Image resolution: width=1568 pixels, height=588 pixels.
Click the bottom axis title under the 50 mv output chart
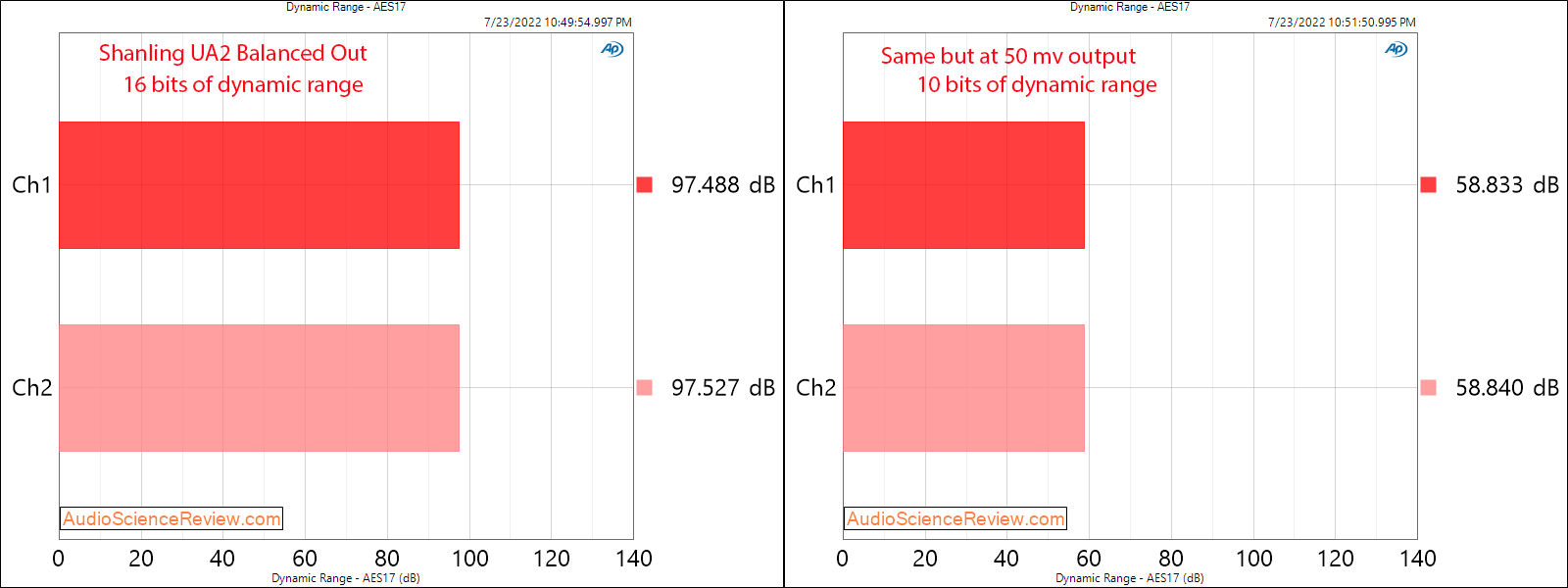point(1130,578)
